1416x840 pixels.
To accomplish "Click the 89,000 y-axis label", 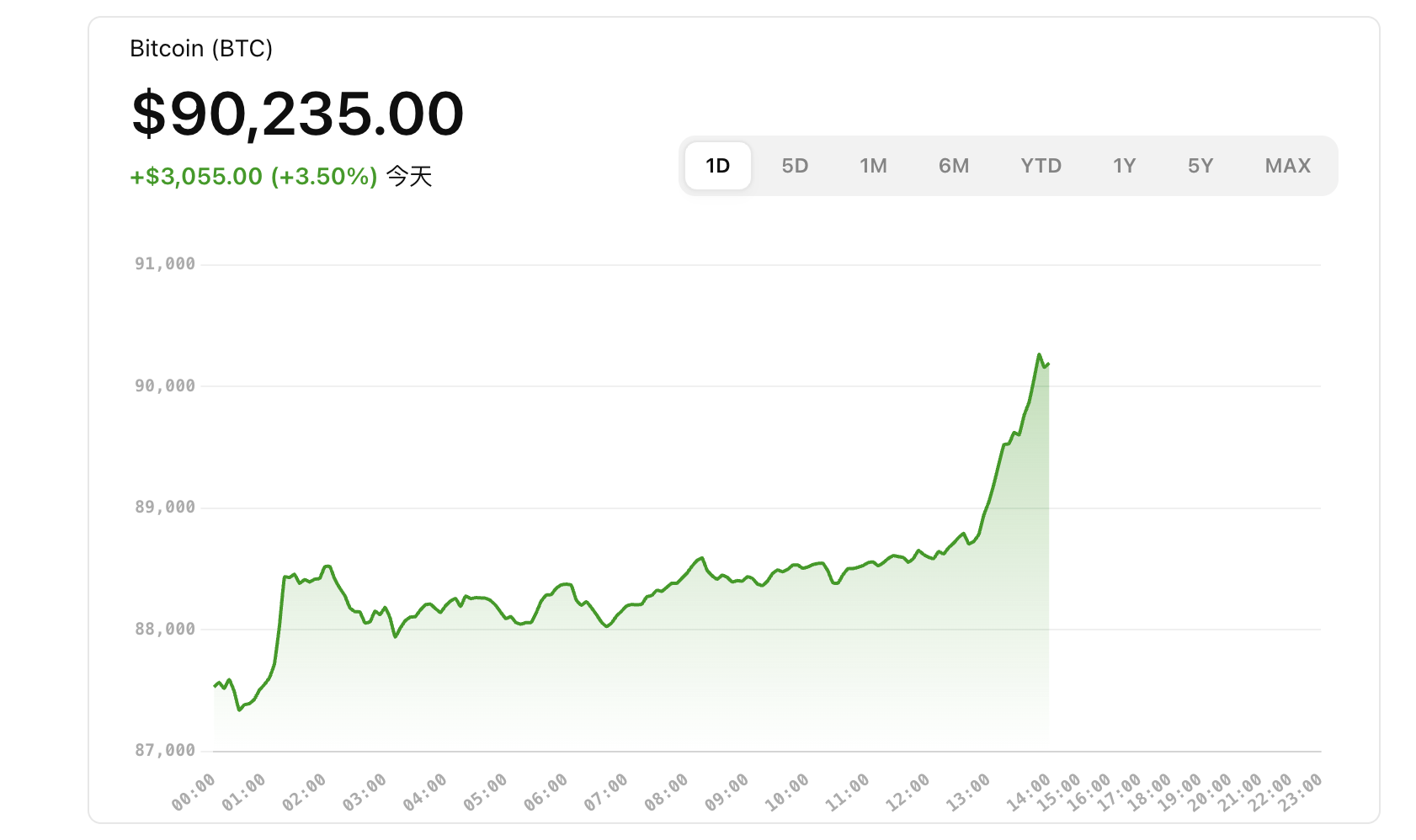I will pos(165,507).
